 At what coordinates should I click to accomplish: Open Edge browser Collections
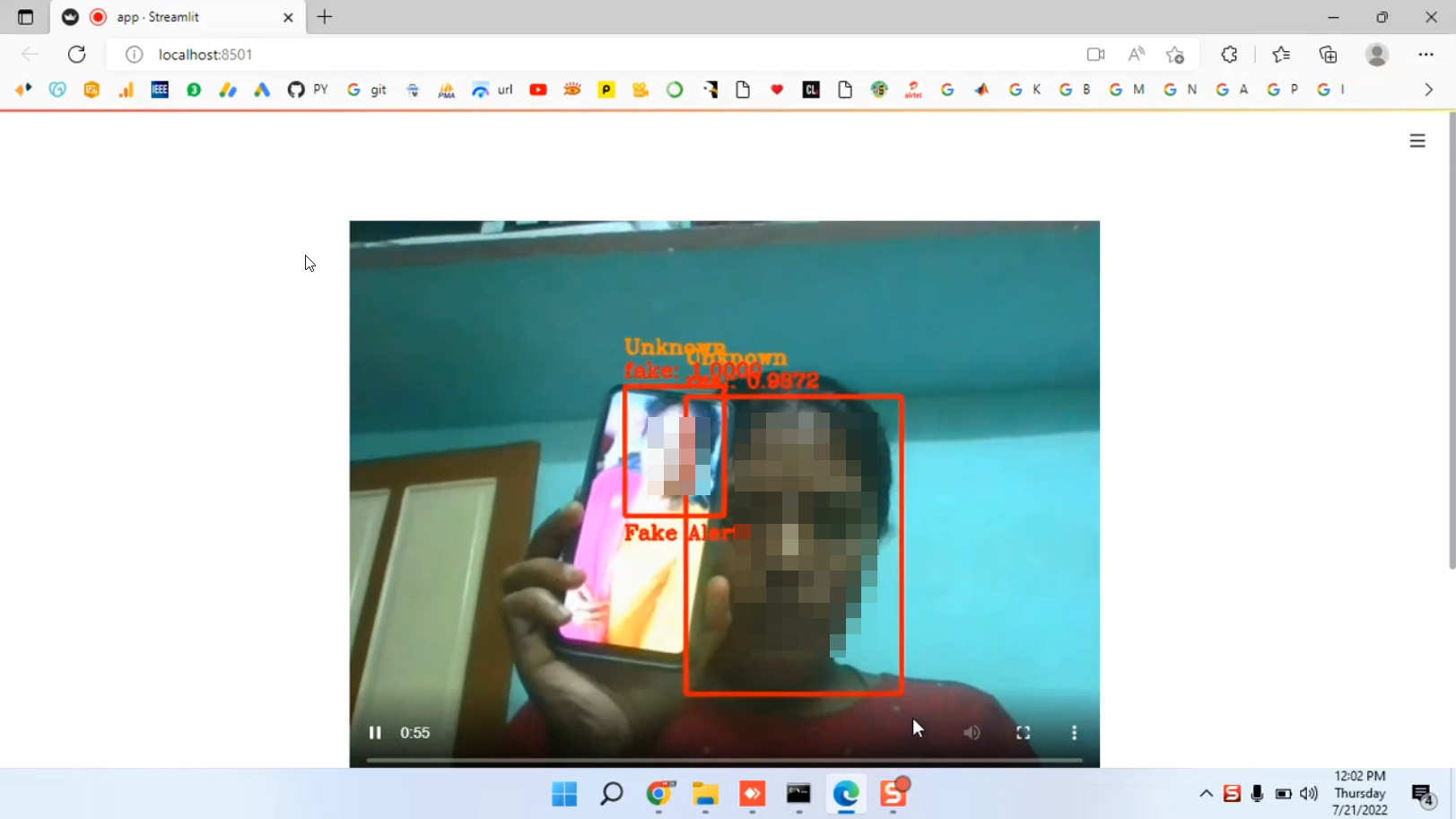tap(1328, 55)
